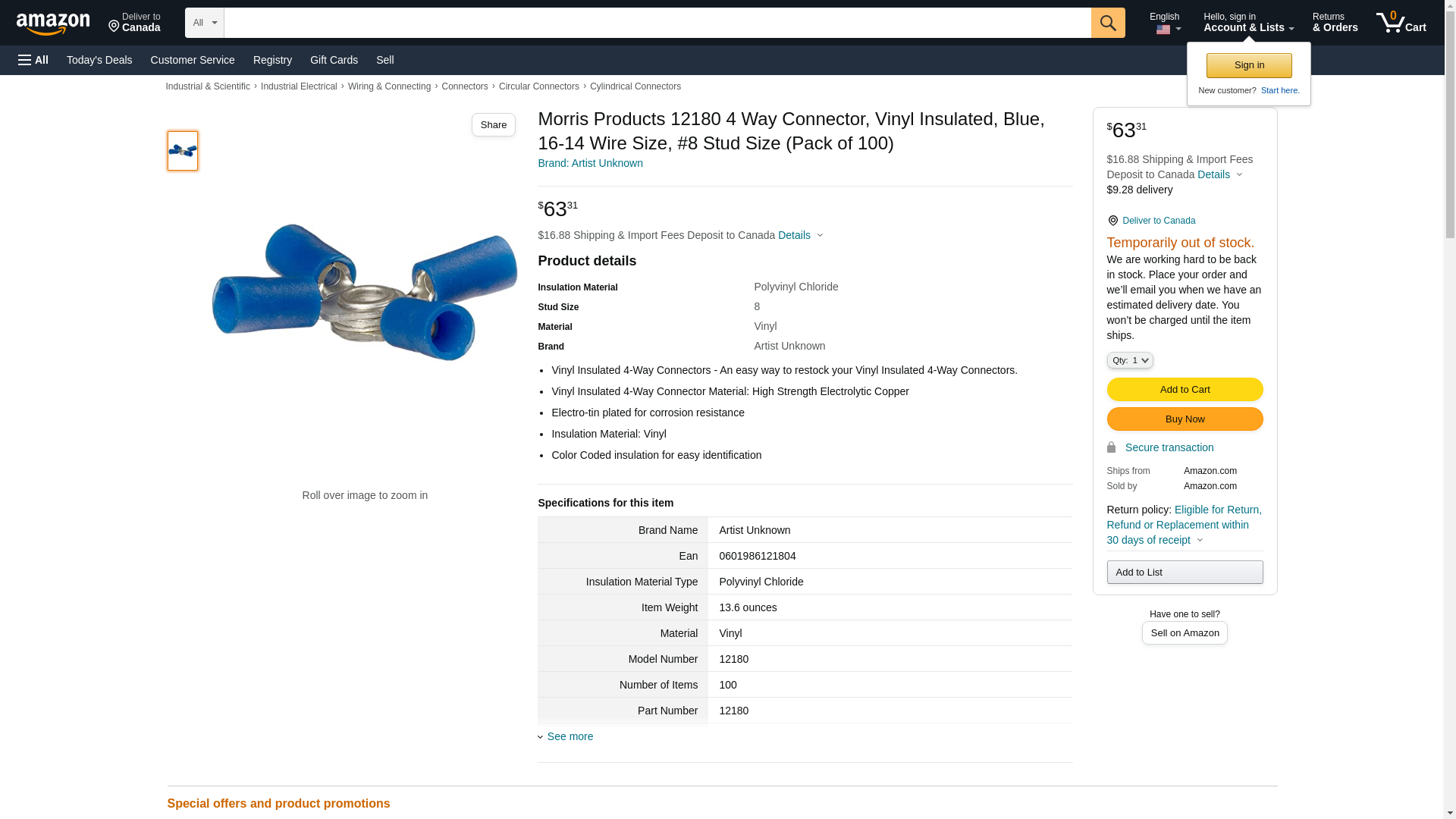Click the Share button
Image resolution: width=1456 pixels, height=819 pixels.
pyautogui.click(x=493, y=125)
